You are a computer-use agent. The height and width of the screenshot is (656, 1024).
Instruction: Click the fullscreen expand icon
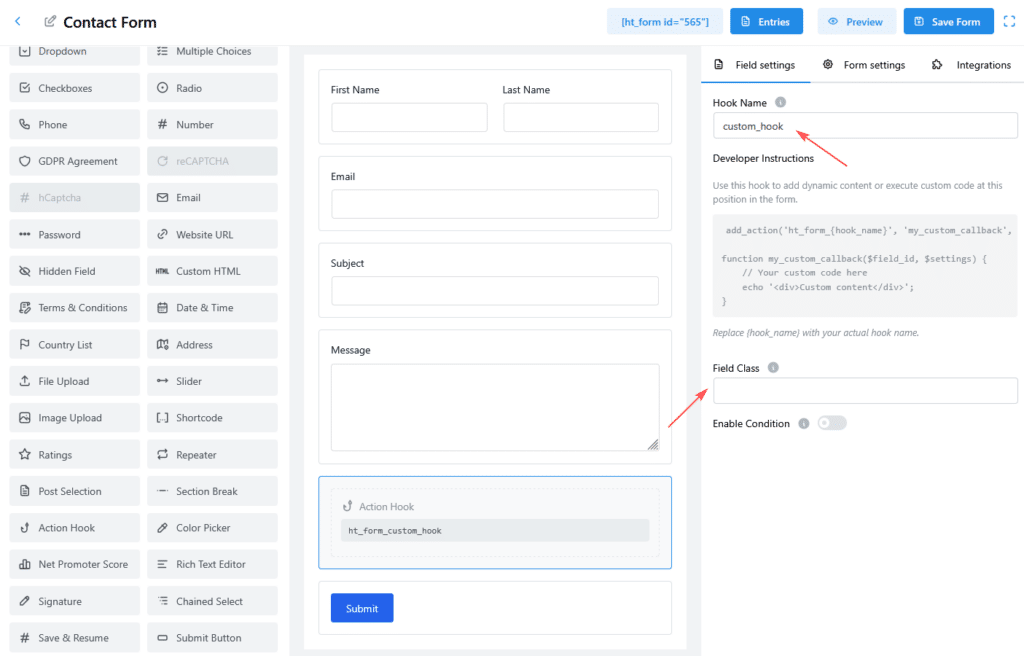click(x=1009, y=22)
